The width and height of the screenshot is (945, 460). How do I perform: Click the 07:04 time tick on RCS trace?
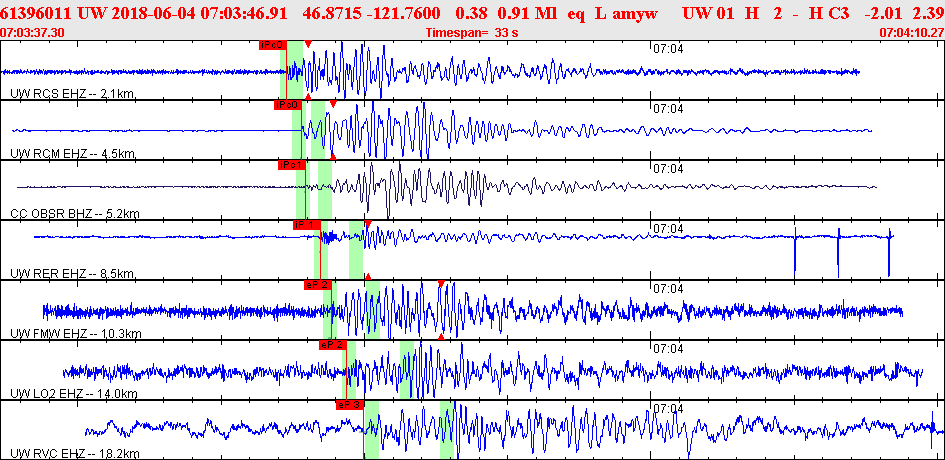coord(668,48)
